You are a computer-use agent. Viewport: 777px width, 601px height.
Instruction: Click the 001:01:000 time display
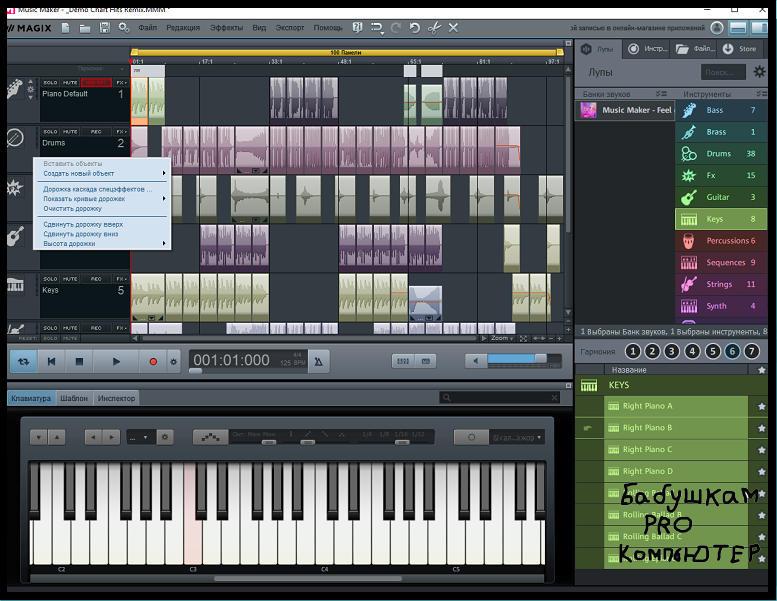tap(231, 360)
